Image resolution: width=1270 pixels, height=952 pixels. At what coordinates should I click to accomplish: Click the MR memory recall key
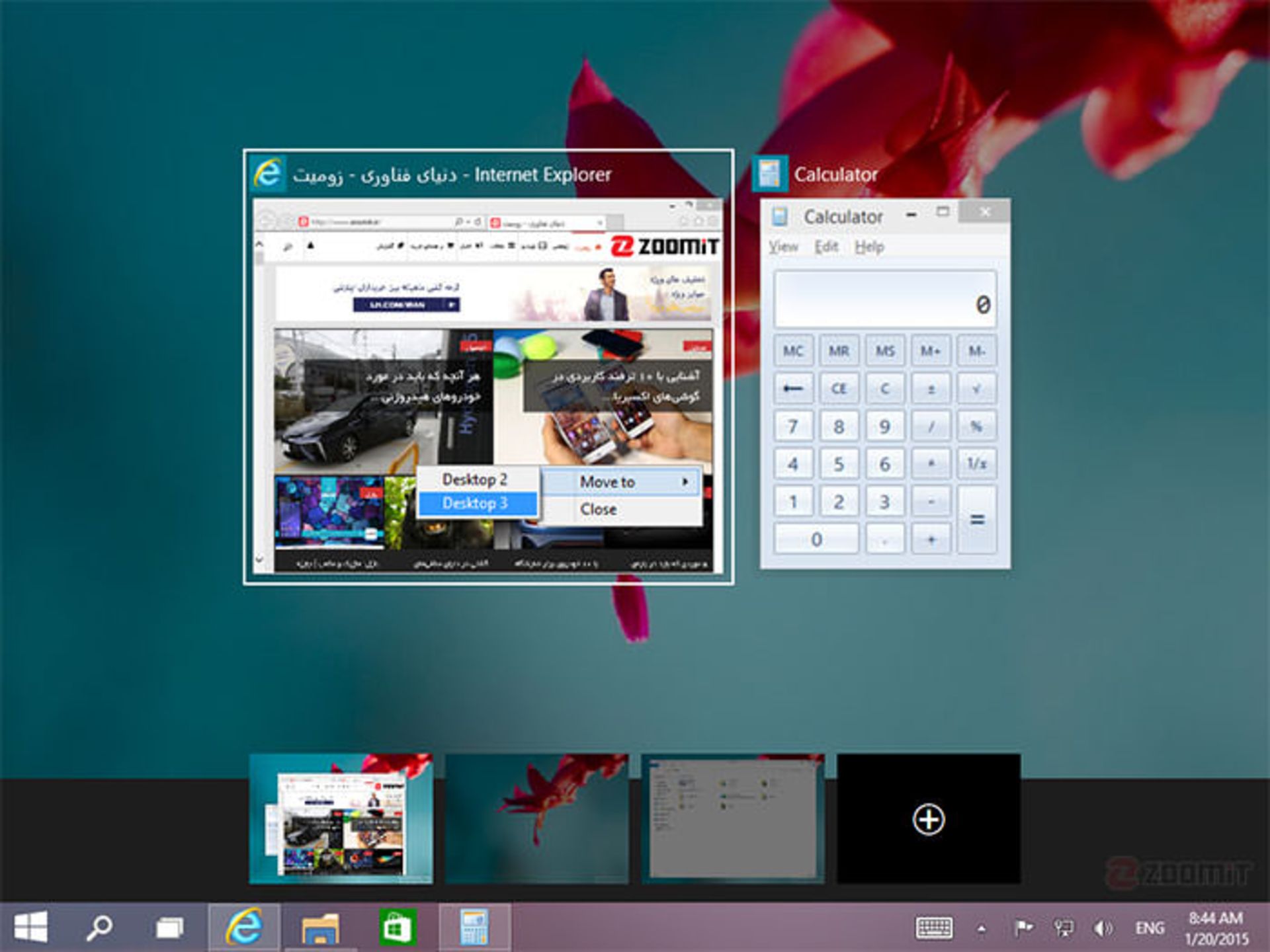click(839, 350)
